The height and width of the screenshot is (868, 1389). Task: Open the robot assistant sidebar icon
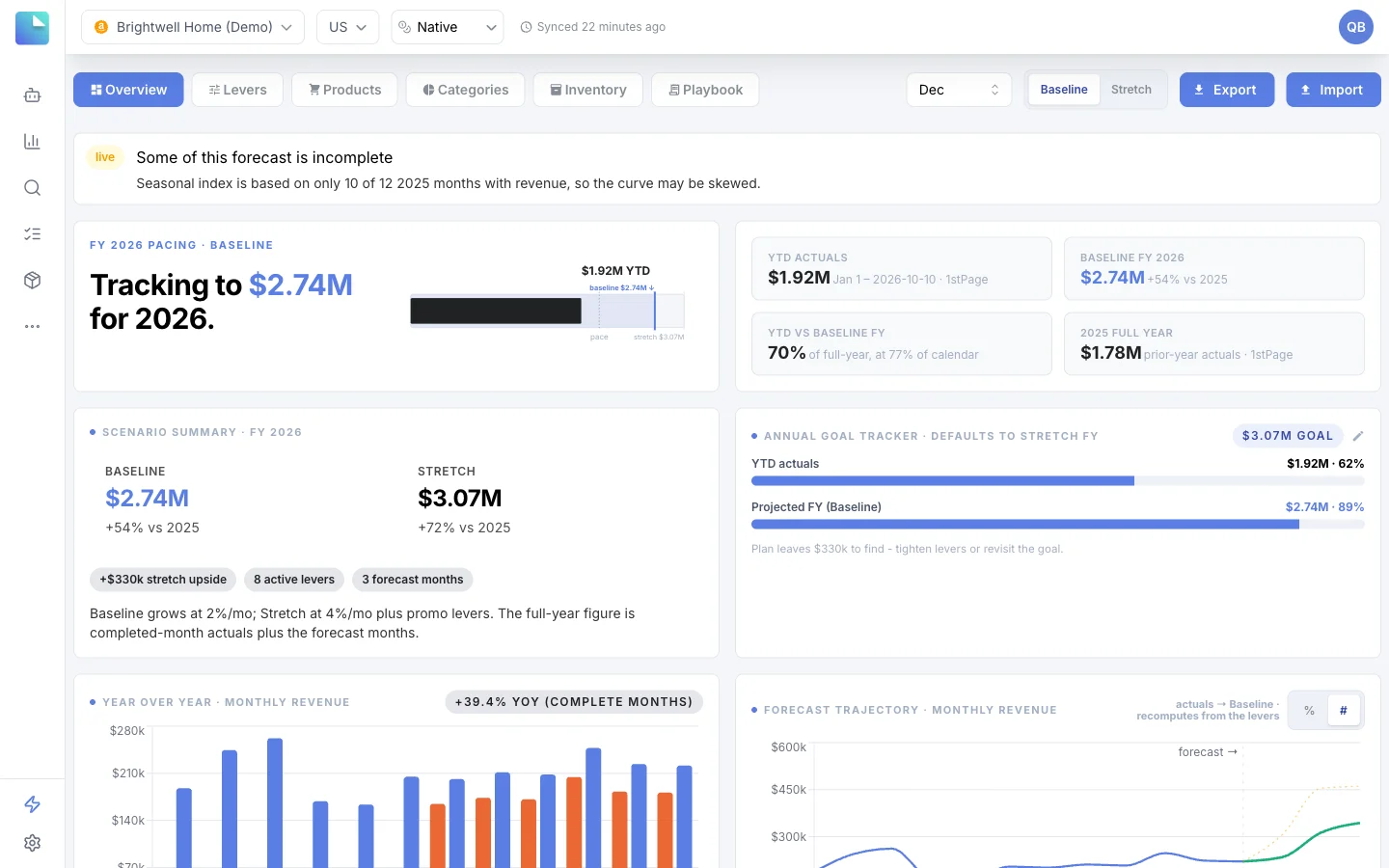(x=32, y=95)
